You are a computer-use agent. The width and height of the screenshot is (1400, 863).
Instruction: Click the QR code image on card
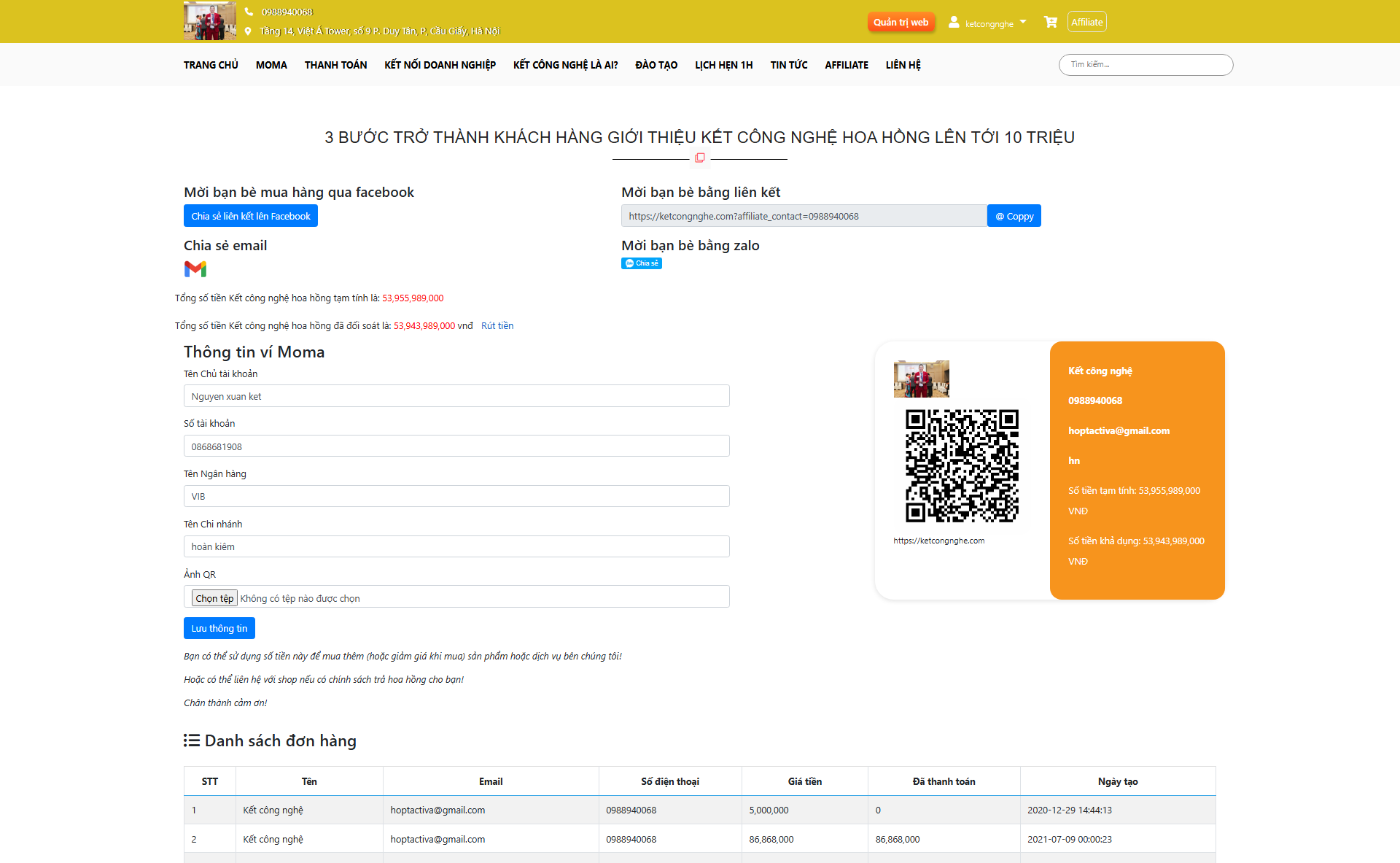[962, 465]
